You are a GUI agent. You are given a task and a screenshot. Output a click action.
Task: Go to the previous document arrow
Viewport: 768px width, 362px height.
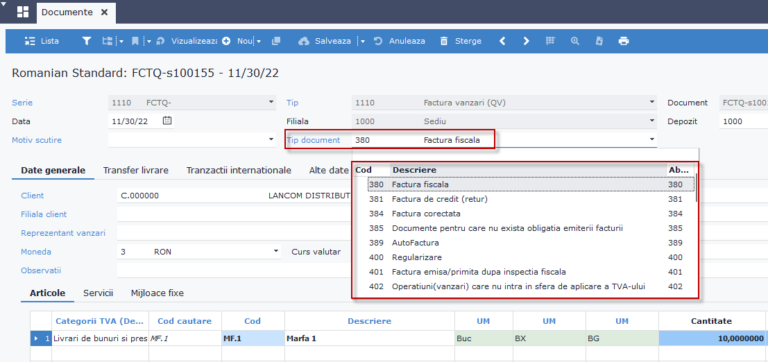pos(502,41)
